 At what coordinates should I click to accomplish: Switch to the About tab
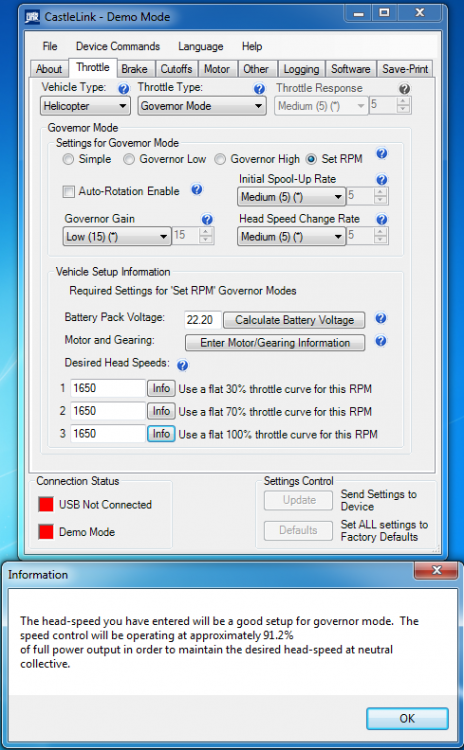coord(49,69)
